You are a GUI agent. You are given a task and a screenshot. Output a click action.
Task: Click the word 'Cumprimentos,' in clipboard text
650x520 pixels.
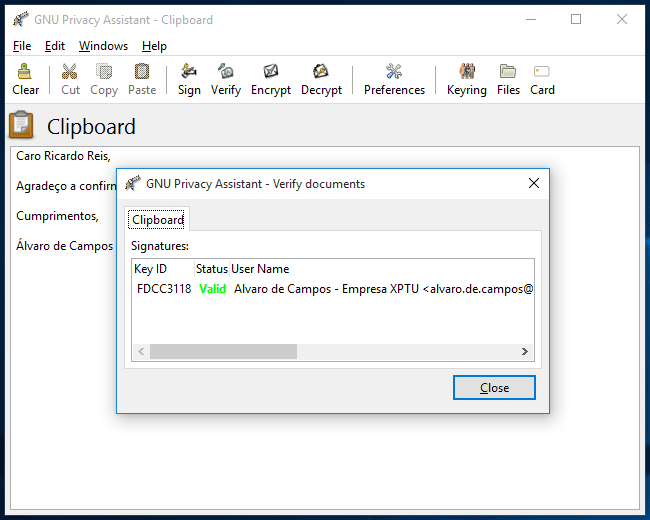pos(57,216)
